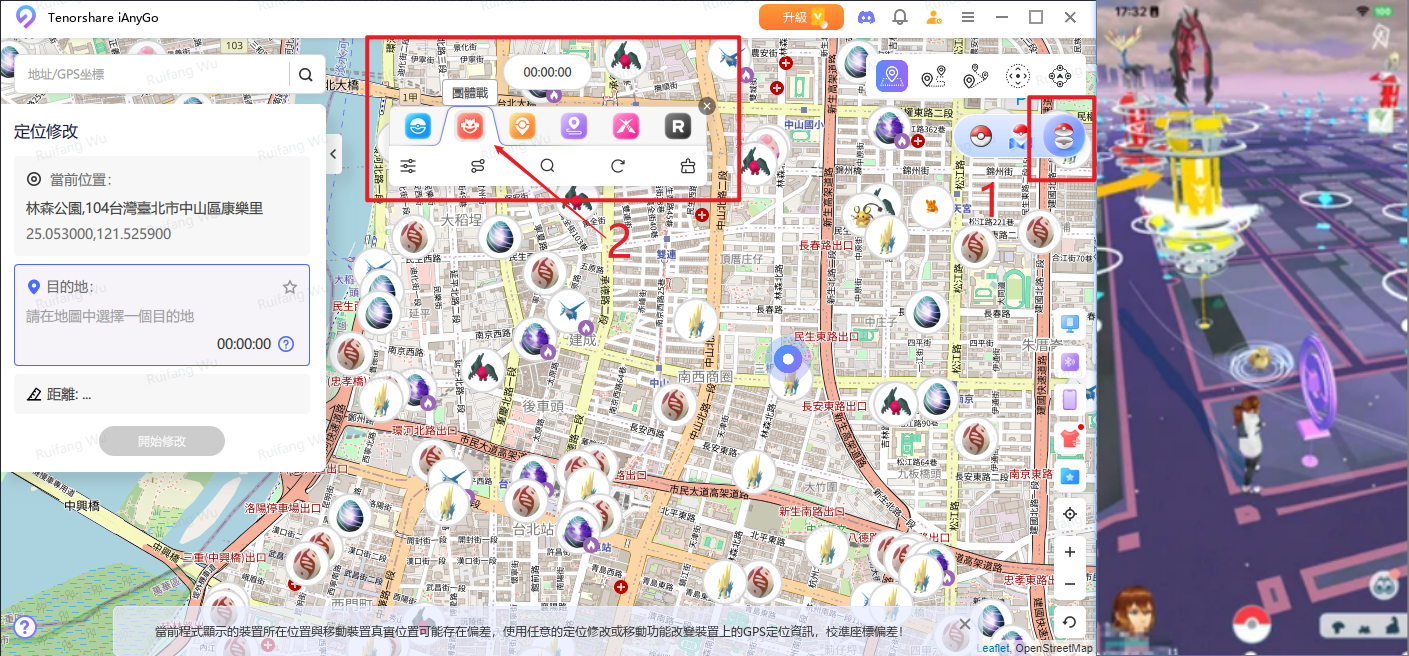Refresh the floating panel results

point(617,166)
